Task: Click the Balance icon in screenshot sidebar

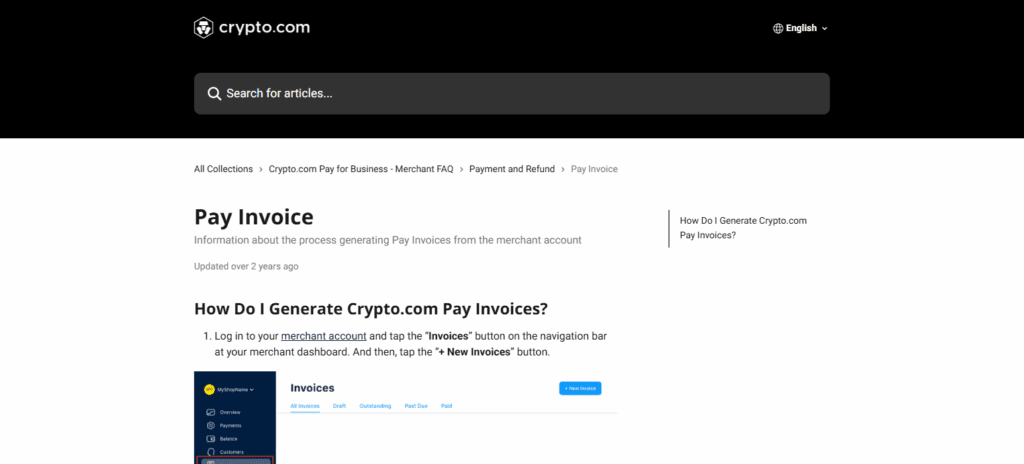Action: [210, 439]
